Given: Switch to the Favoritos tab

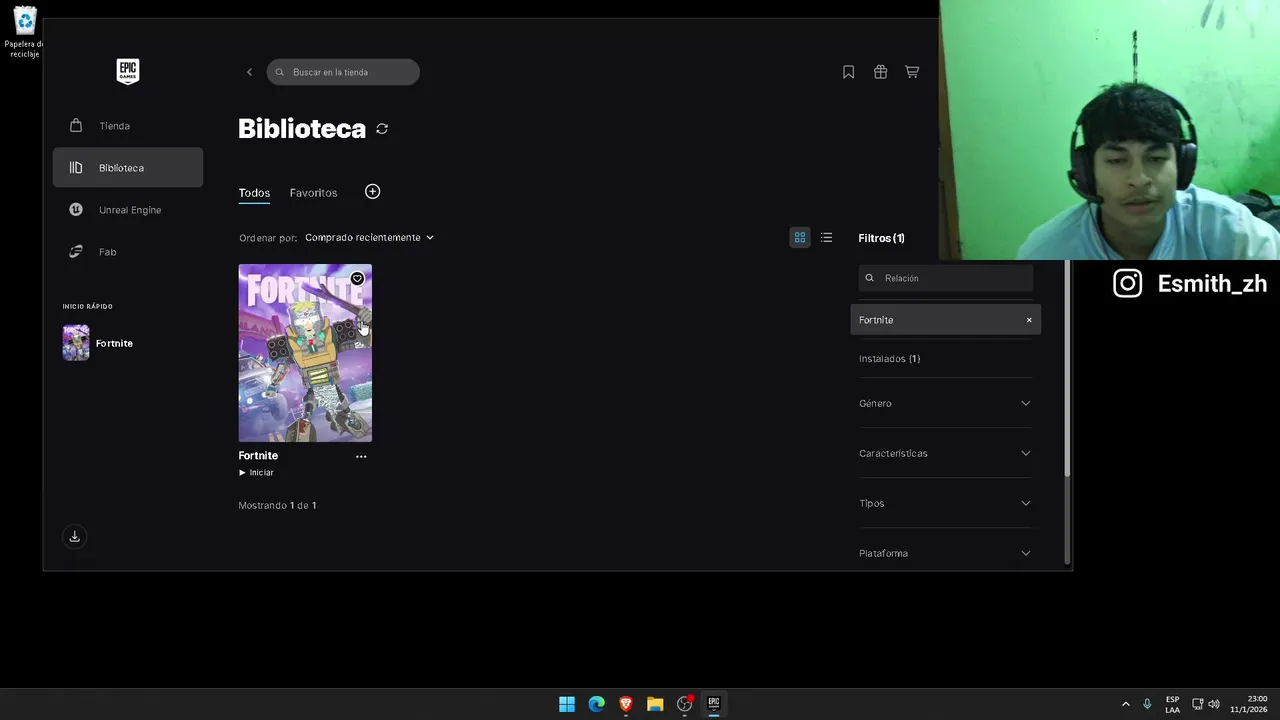Looking at the screenshot, I should point(313,193).
